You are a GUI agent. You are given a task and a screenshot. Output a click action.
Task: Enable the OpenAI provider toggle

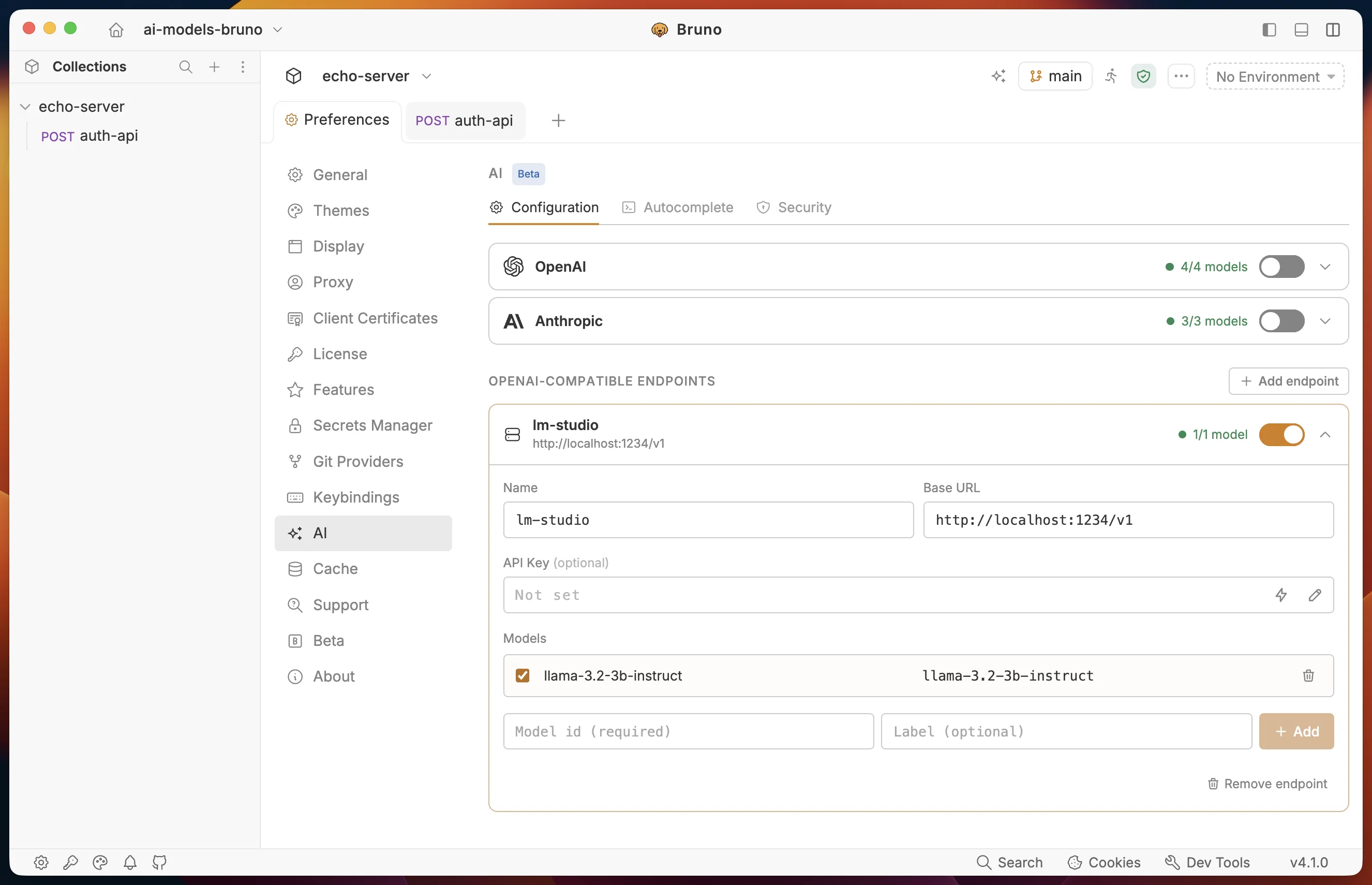click(x=1282, y=267)
